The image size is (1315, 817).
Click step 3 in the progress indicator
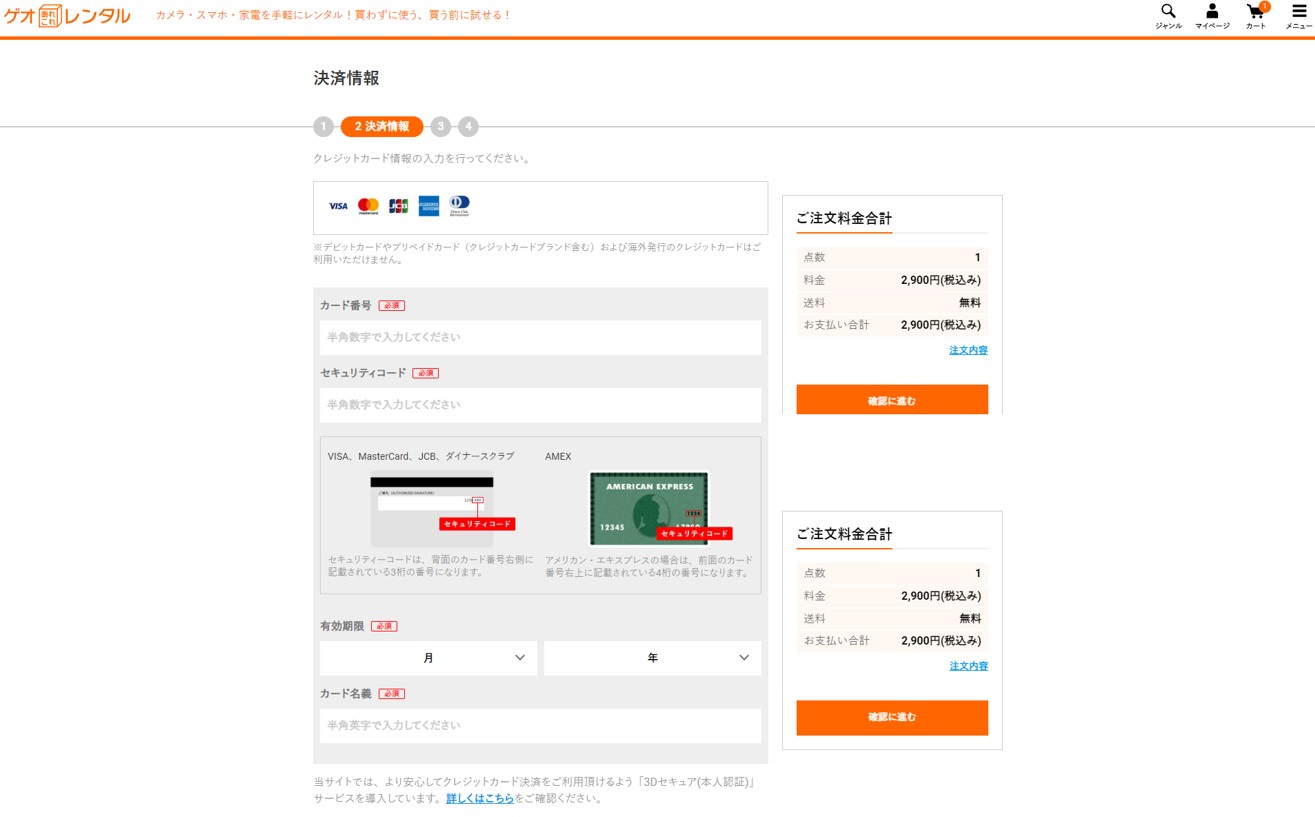click(x=441, y=127)
